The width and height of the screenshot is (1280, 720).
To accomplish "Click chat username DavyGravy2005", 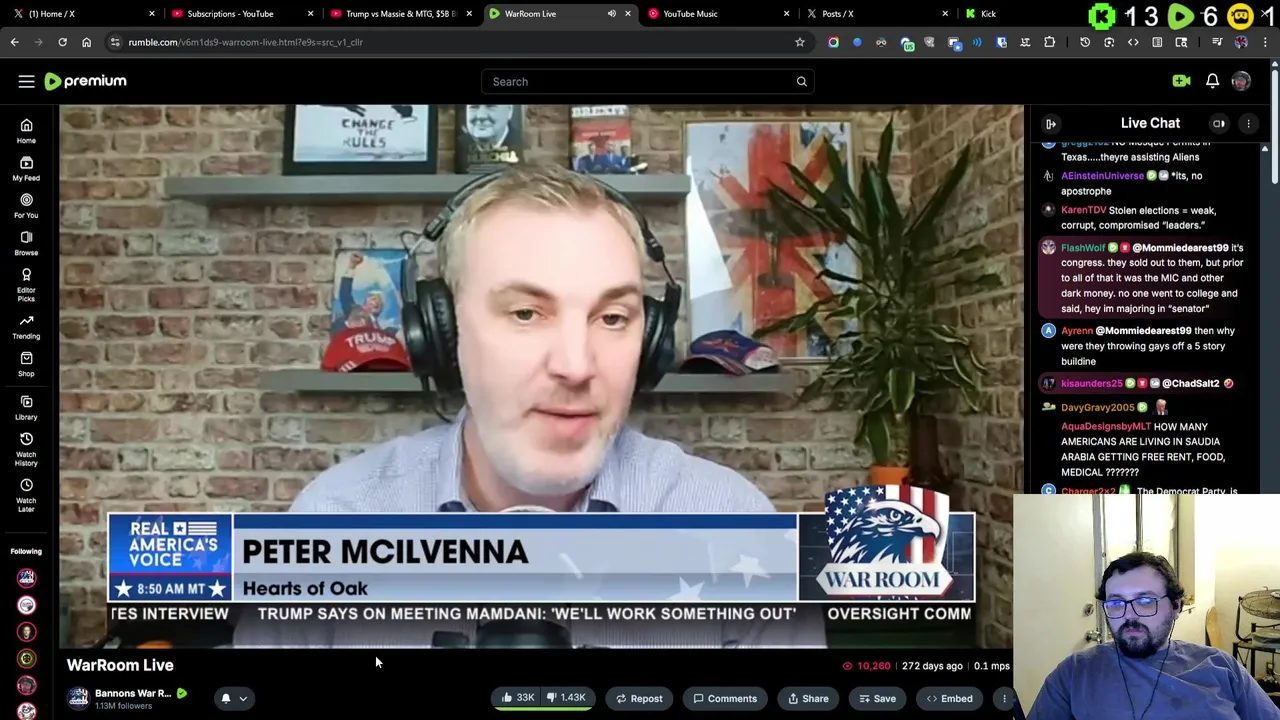I will point(1097,408).
